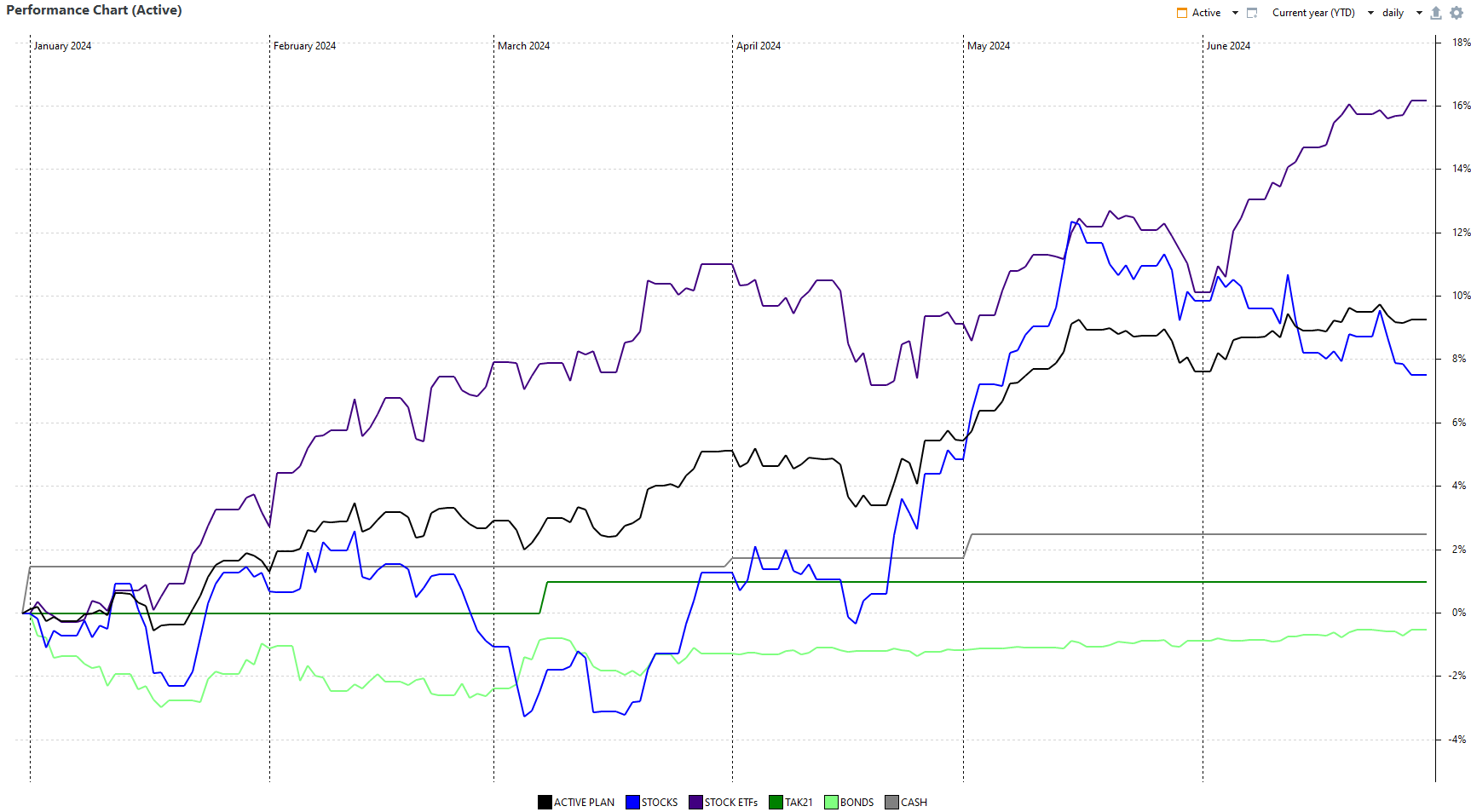This screenshot has width=1471, height=812.
Task: Open the daily interval dropdown arrow
Action: (1419, 13)
